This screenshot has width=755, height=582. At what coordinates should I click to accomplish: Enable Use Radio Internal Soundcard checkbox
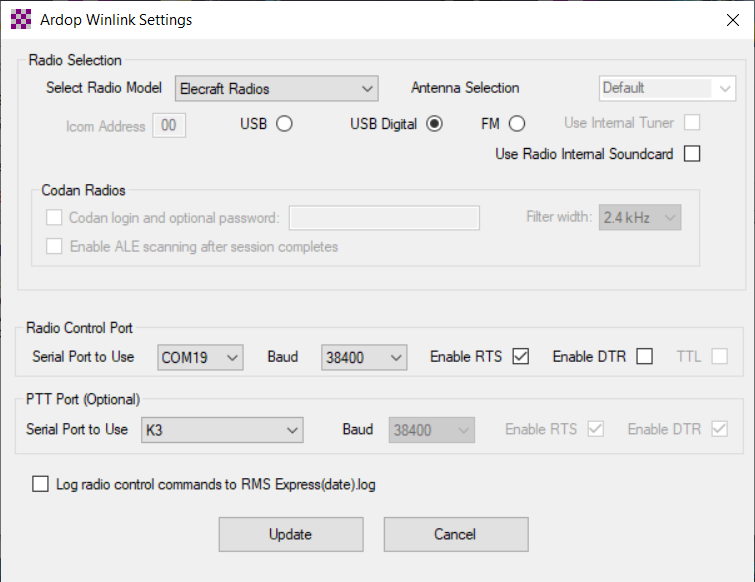tap(691, 154)
